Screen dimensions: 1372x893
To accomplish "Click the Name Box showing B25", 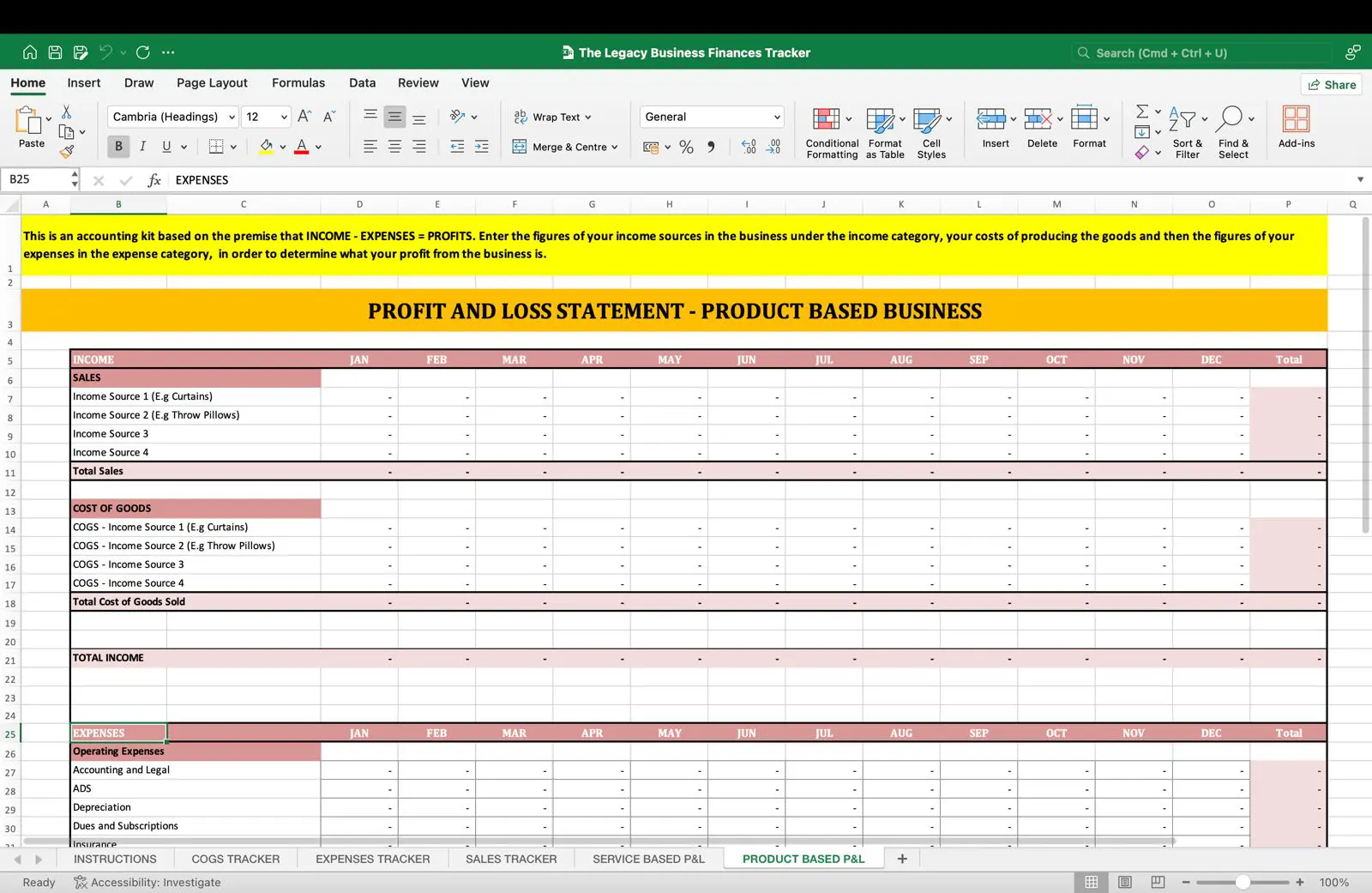I will [x=36, y=179].
